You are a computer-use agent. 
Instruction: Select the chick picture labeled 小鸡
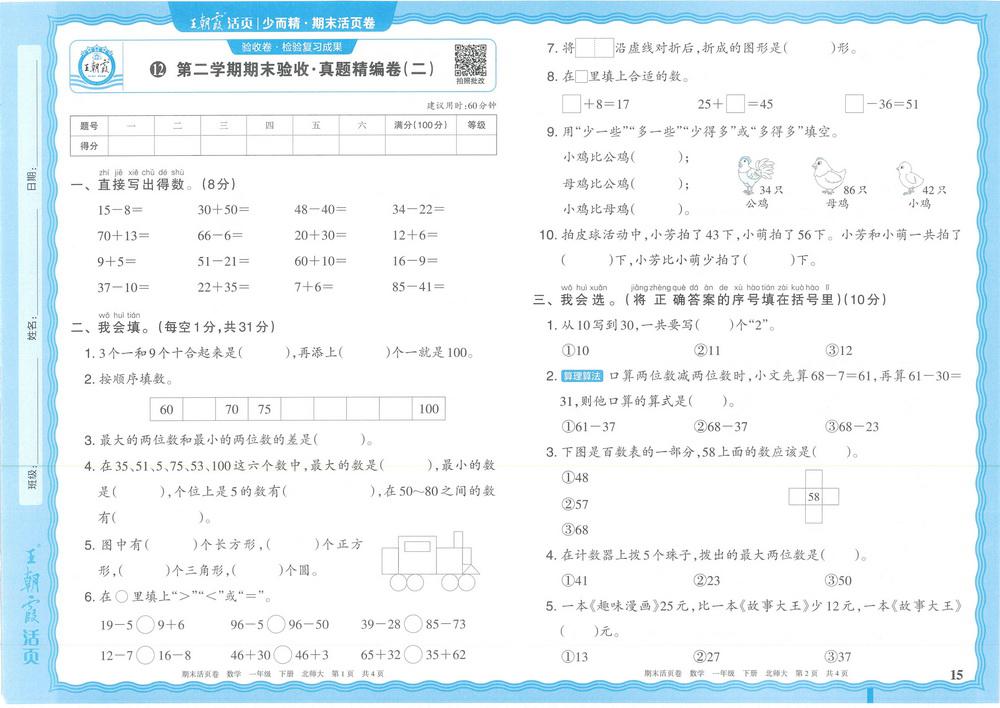pos(908,177)
